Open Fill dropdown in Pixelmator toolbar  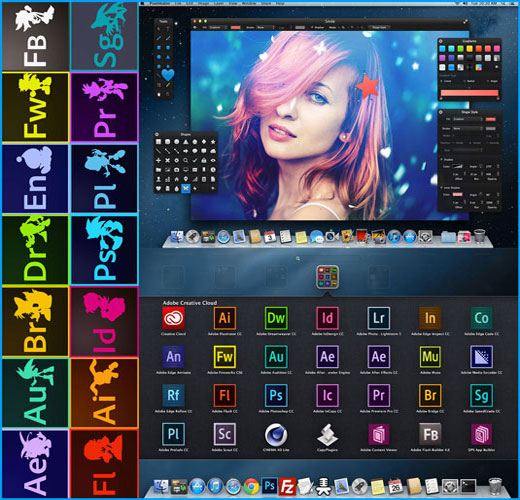click(218, 27)
